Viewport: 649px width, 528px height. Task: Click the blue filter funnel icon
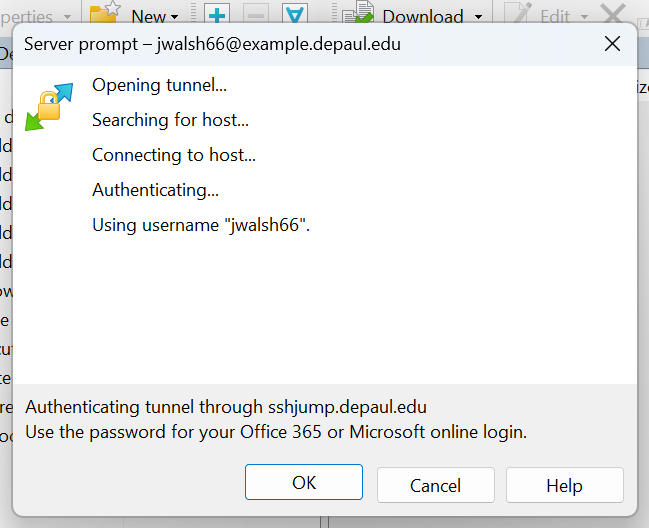pos(293,14)
